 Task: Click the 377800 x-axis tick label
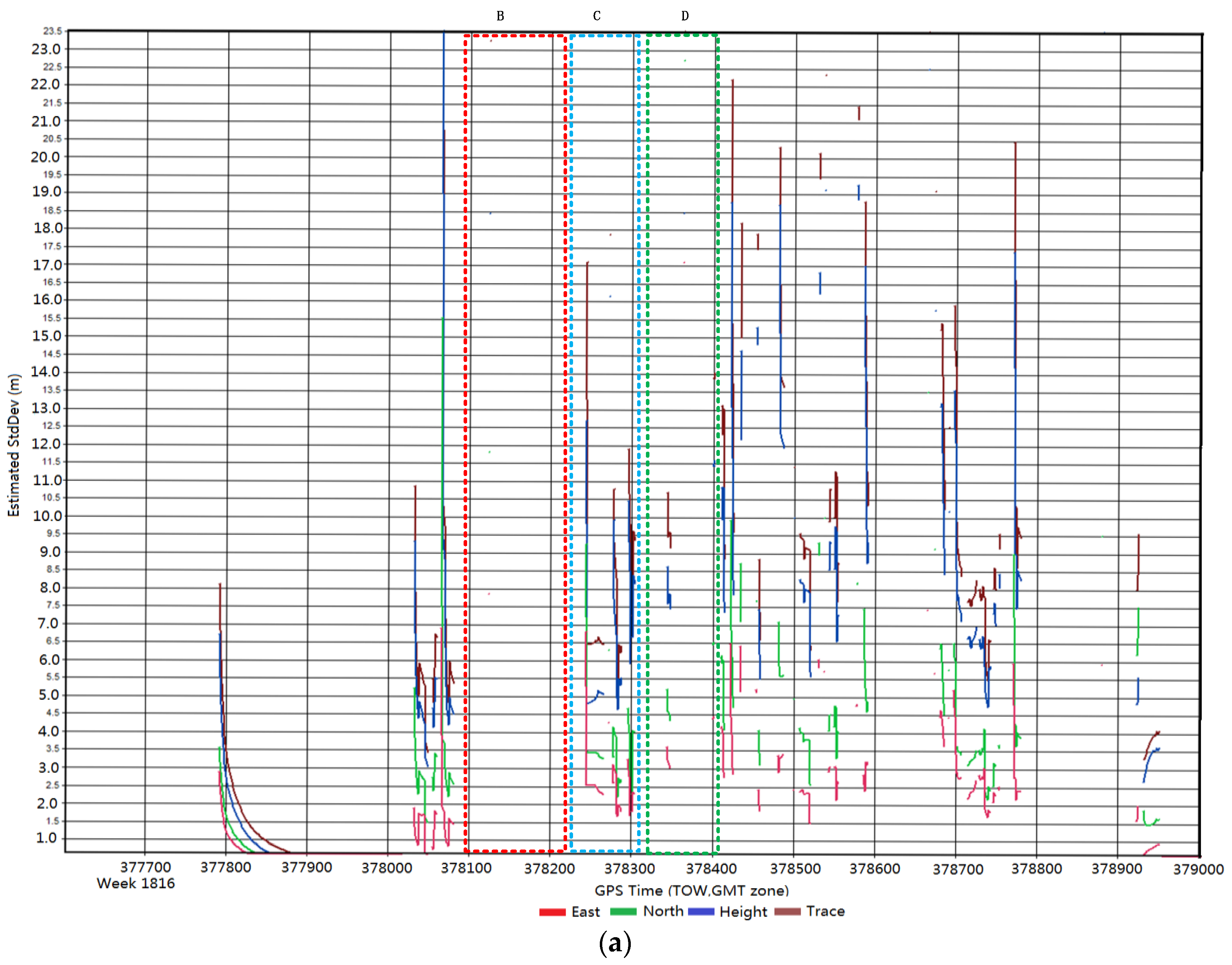tap(225, 867)
